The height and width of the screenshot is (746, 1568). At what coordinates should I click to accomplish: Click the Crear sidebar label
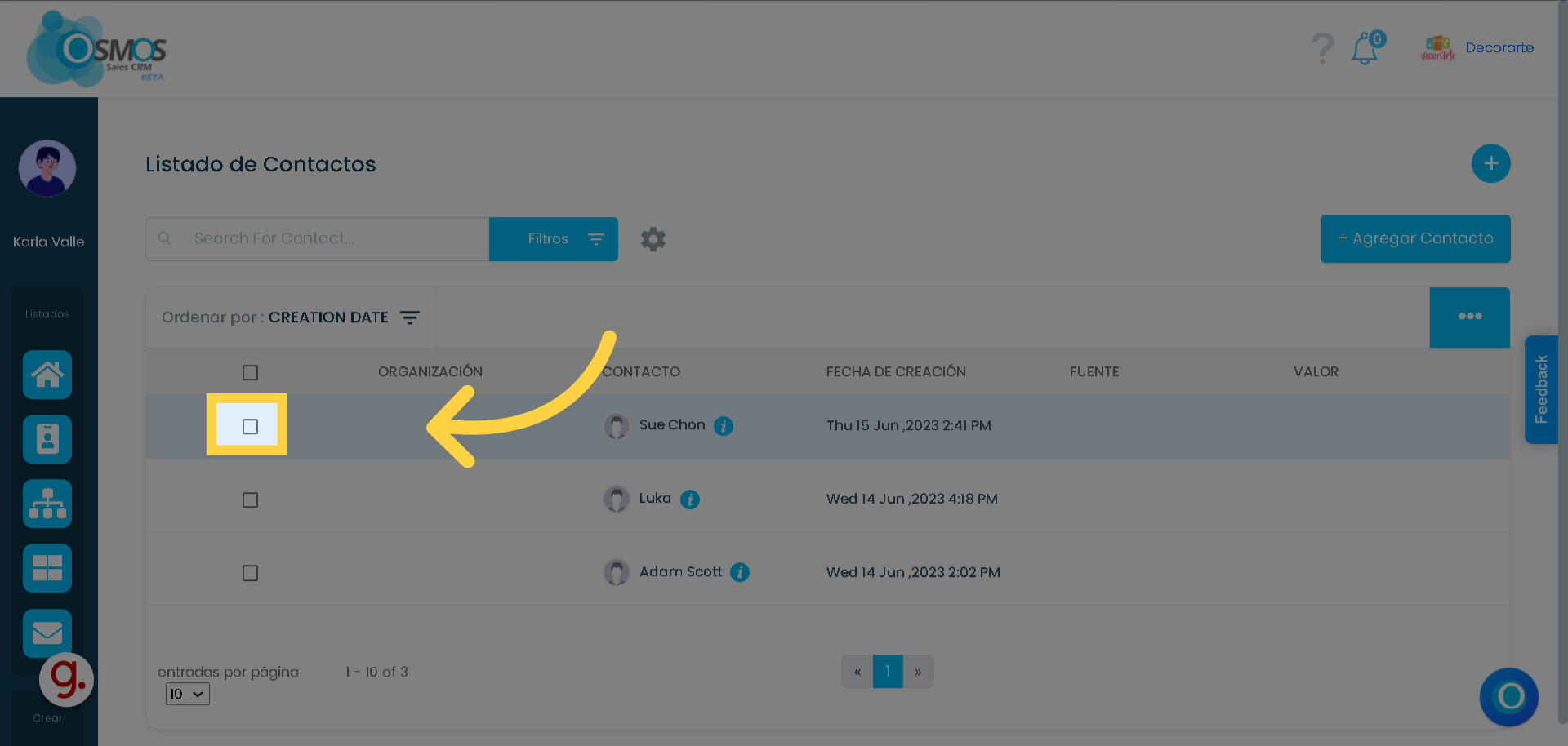click(x=47, y=718)
